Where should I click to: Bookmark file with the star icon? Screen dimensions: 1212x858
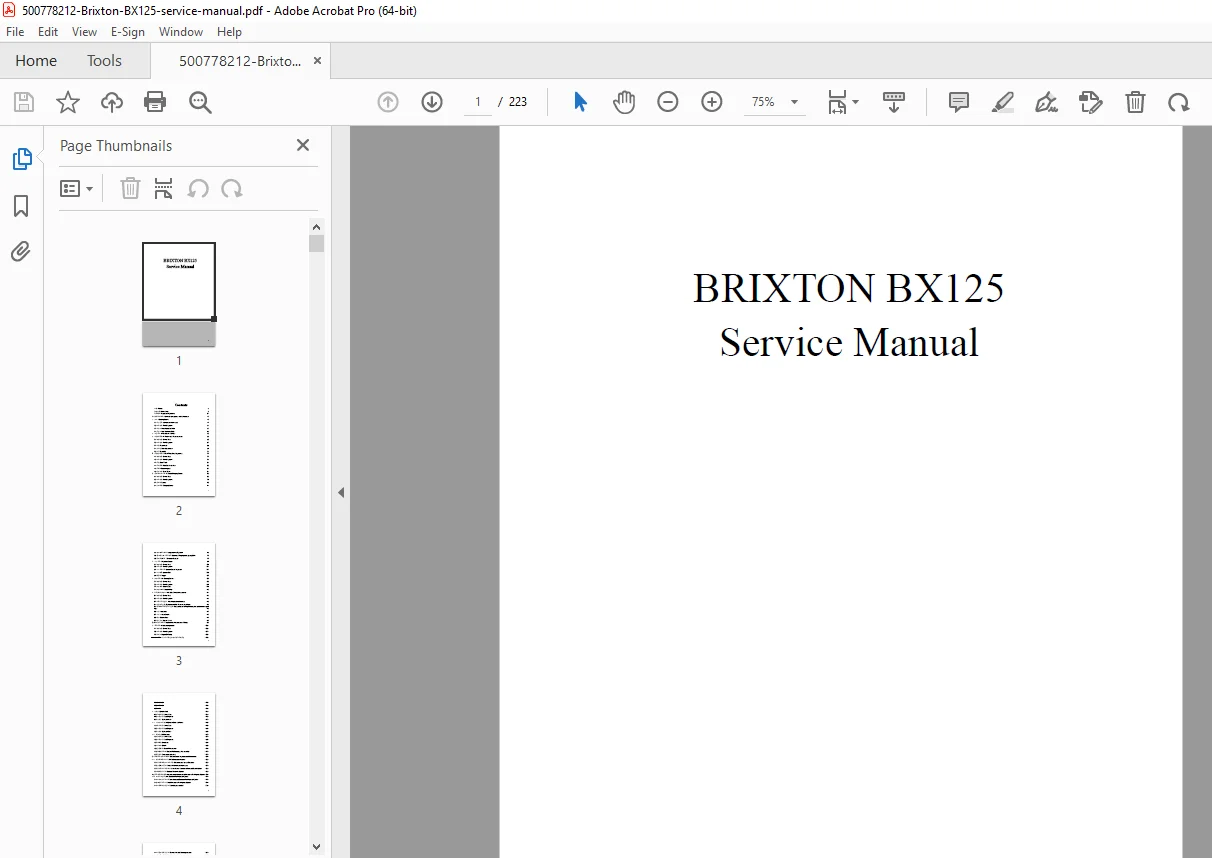click(68, 102)
